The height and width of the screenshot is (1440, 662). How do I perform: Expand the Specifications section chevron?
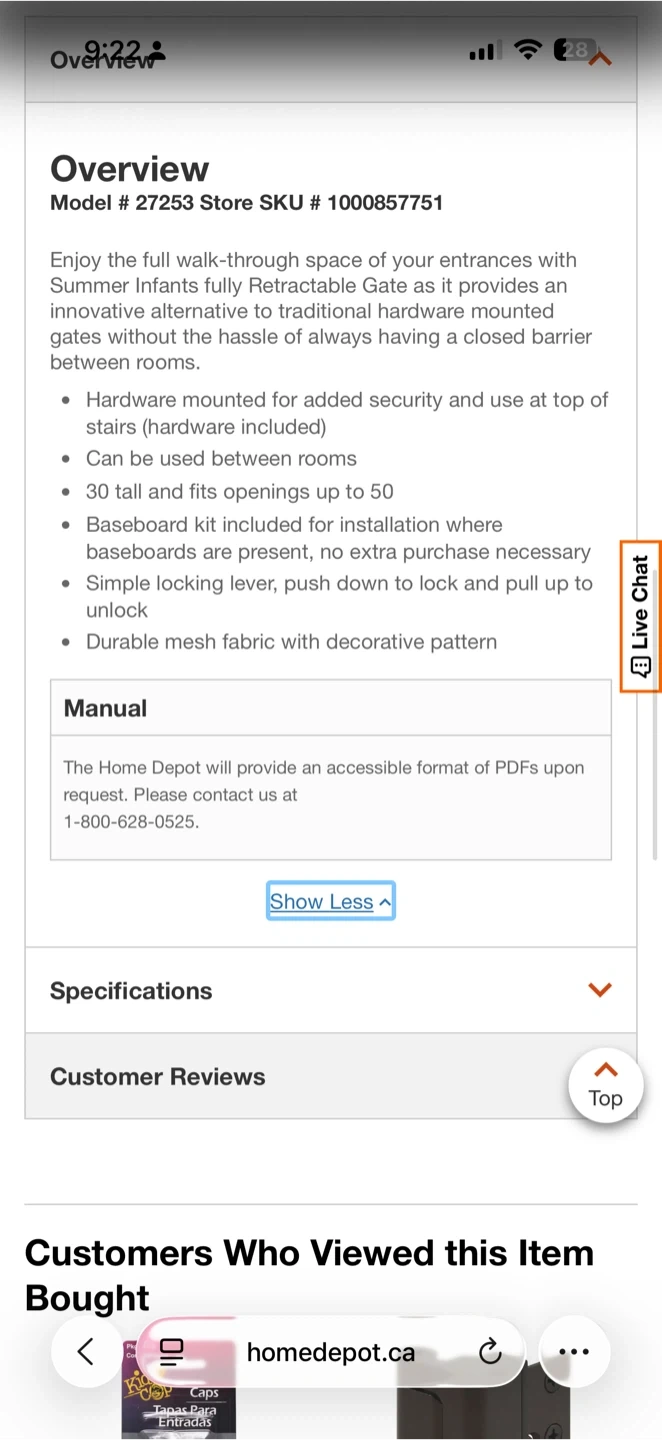point(599,990)
